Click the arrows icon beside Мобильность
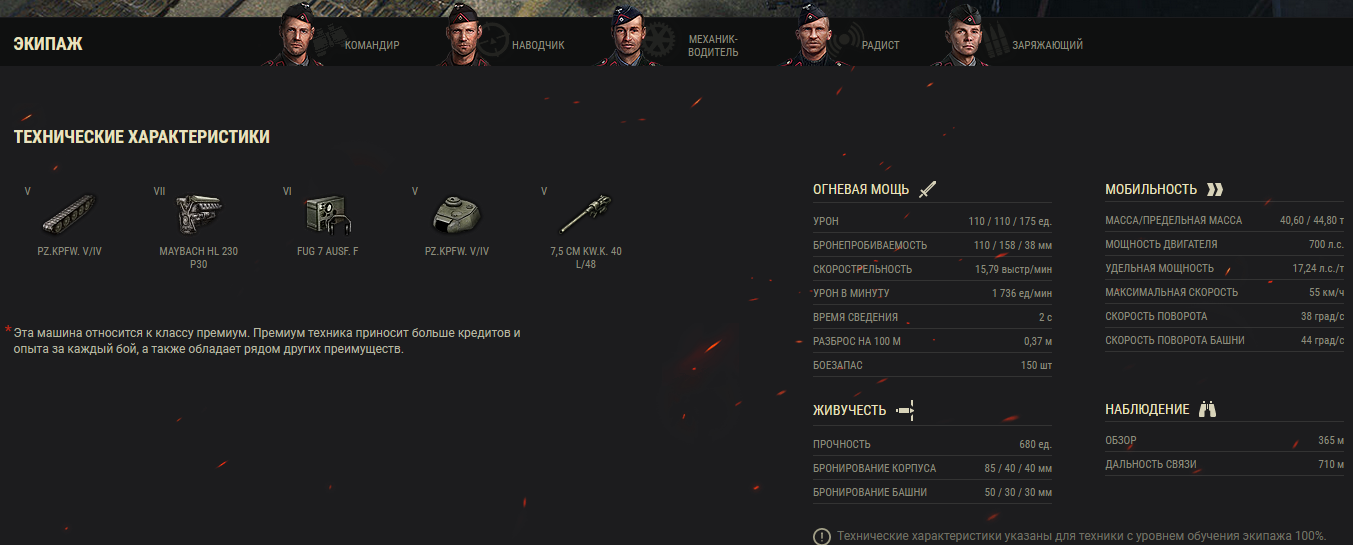The image size is (1353, 545). coord(1215,189)
